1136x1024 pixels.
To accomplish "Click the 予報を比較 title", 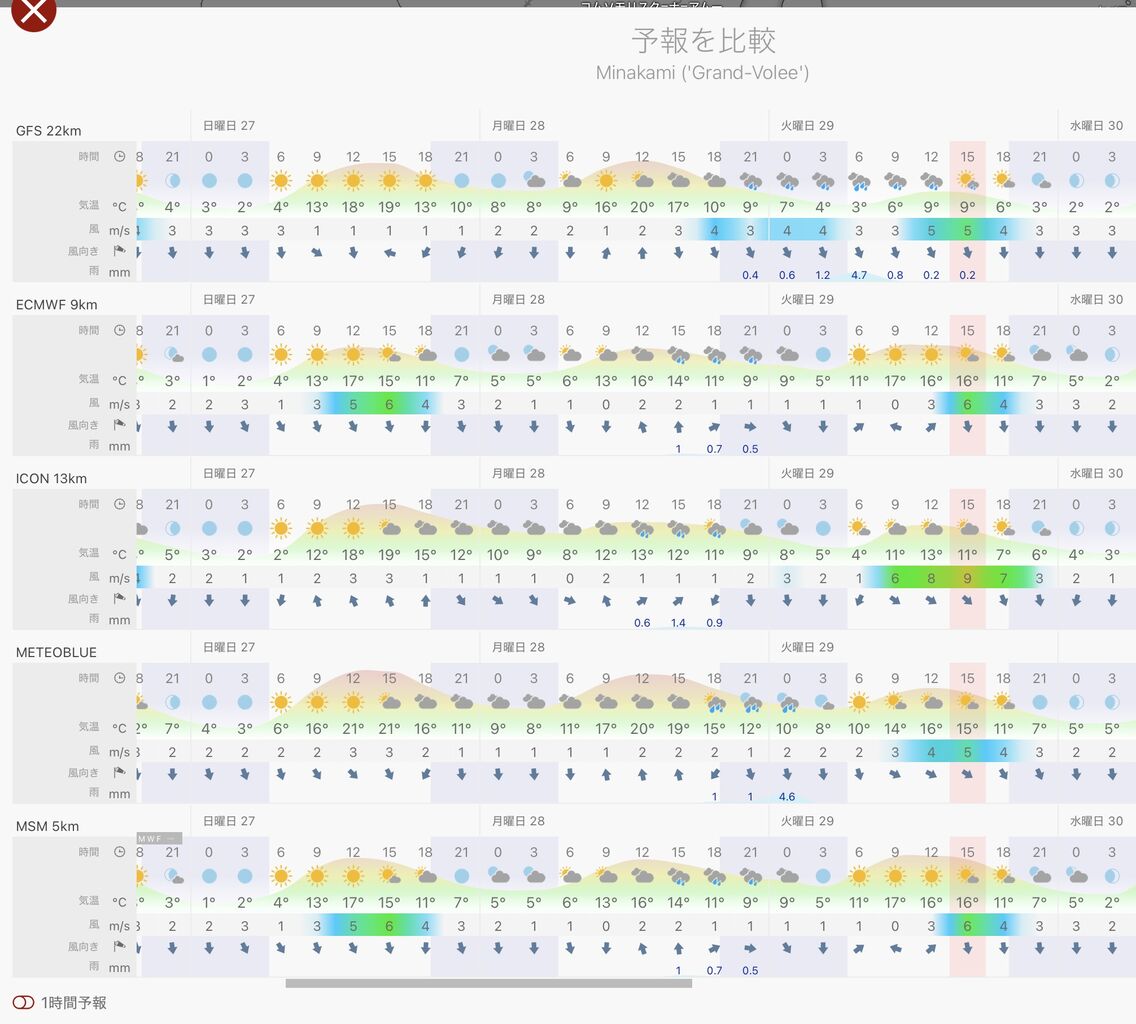I will click(x=703, y=41).
